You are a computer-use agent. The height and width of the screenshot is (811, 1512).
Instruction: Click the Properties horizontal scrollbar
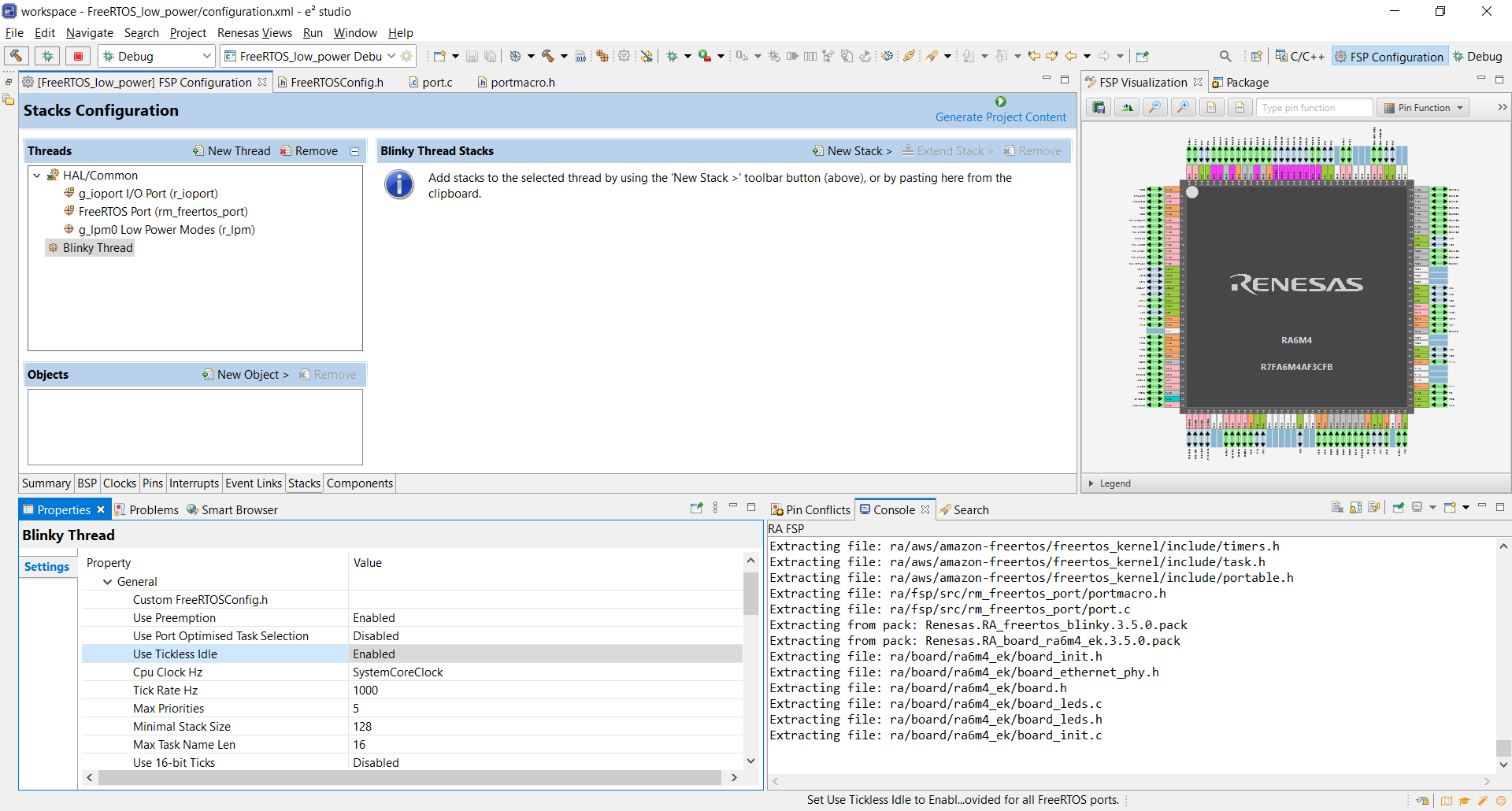pyautogui.click(x=409, y=777)
